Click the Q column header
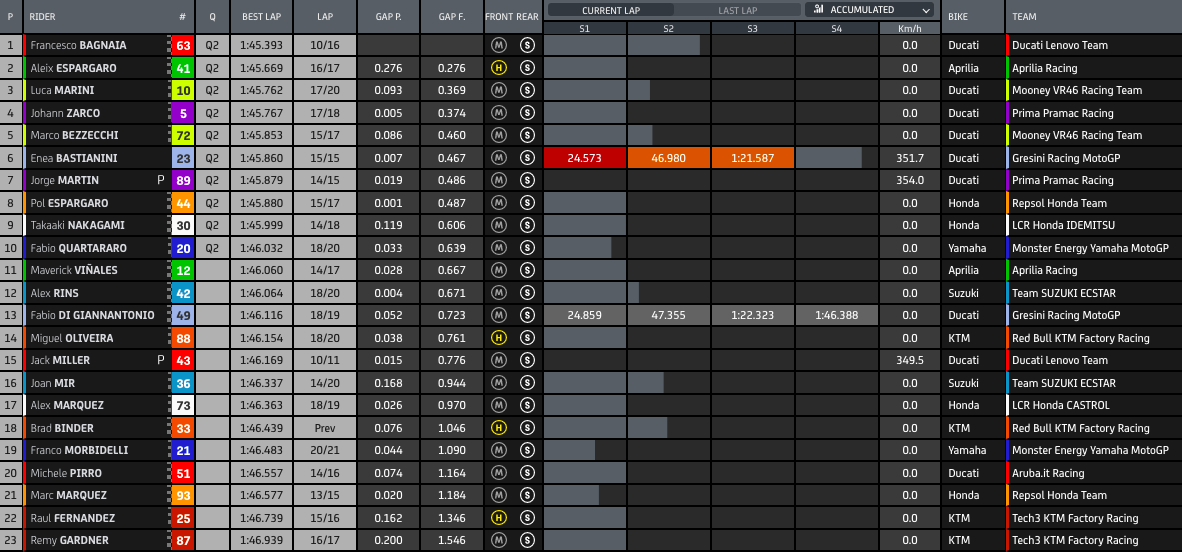Screen dimensions: 1182x552 (213, 17)
